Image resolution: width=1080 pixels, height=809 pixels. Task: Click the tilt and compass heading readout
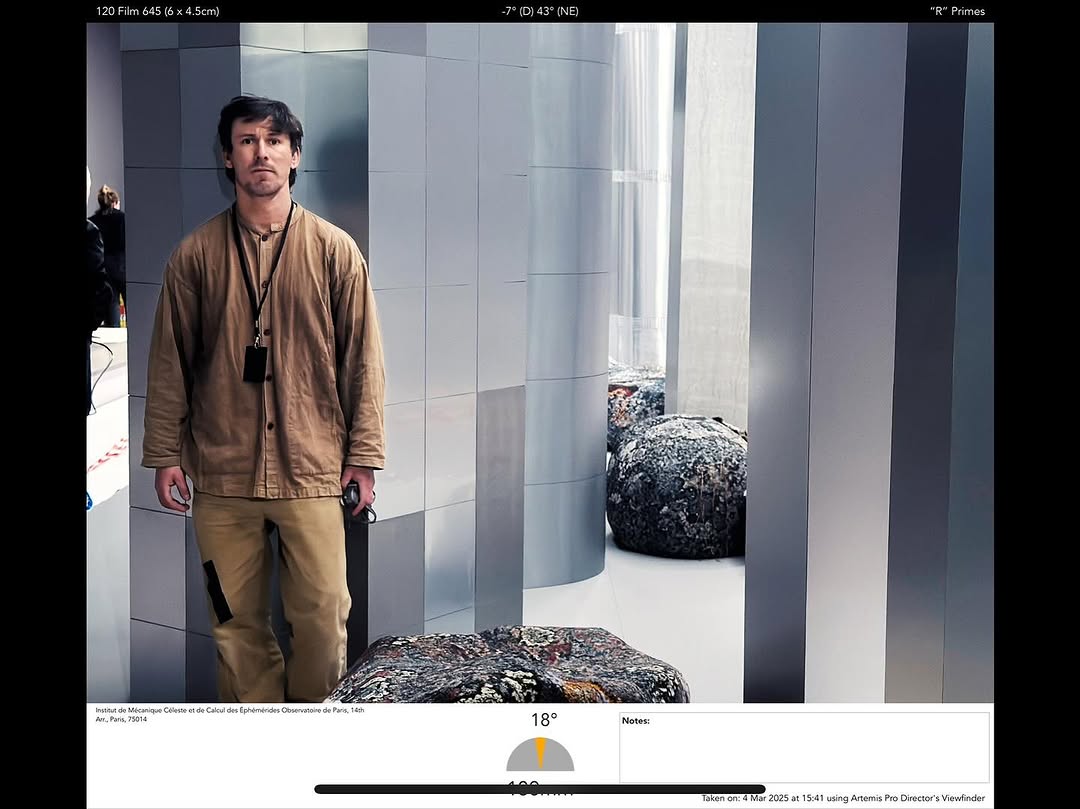[x=540, y=11]
